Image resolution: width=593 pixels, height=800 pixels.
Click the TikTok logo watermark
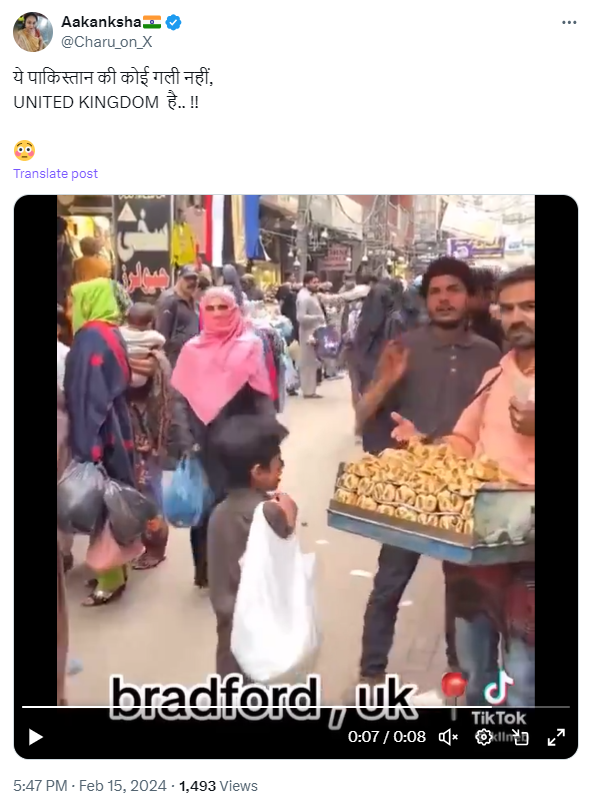(x=499, y=698)
